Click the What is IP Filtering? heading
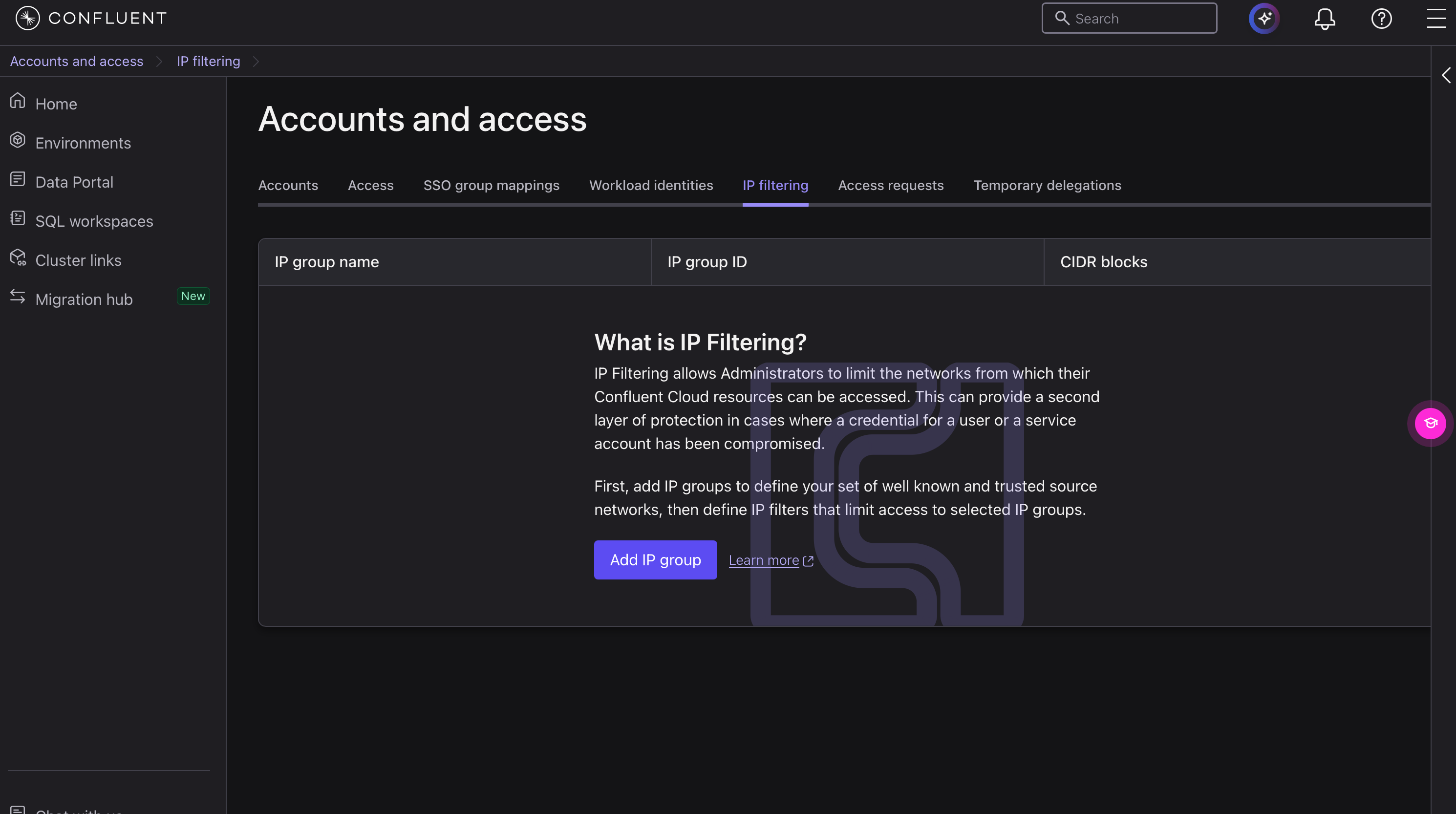Viewport: 1456px width, 814px height. pos(700,342)
